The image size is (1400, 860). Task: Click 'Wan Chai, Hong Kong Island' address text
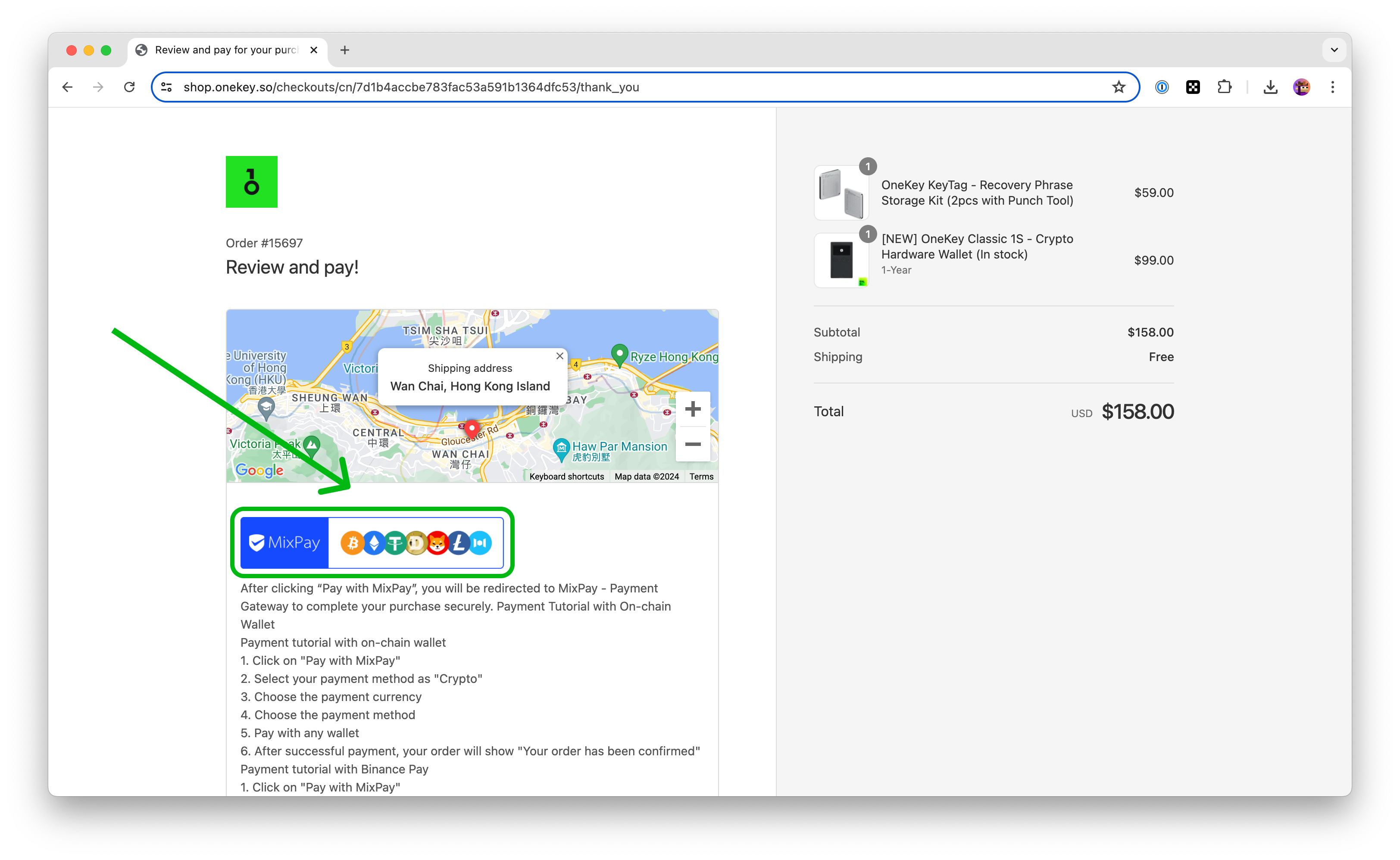[470, 386]
